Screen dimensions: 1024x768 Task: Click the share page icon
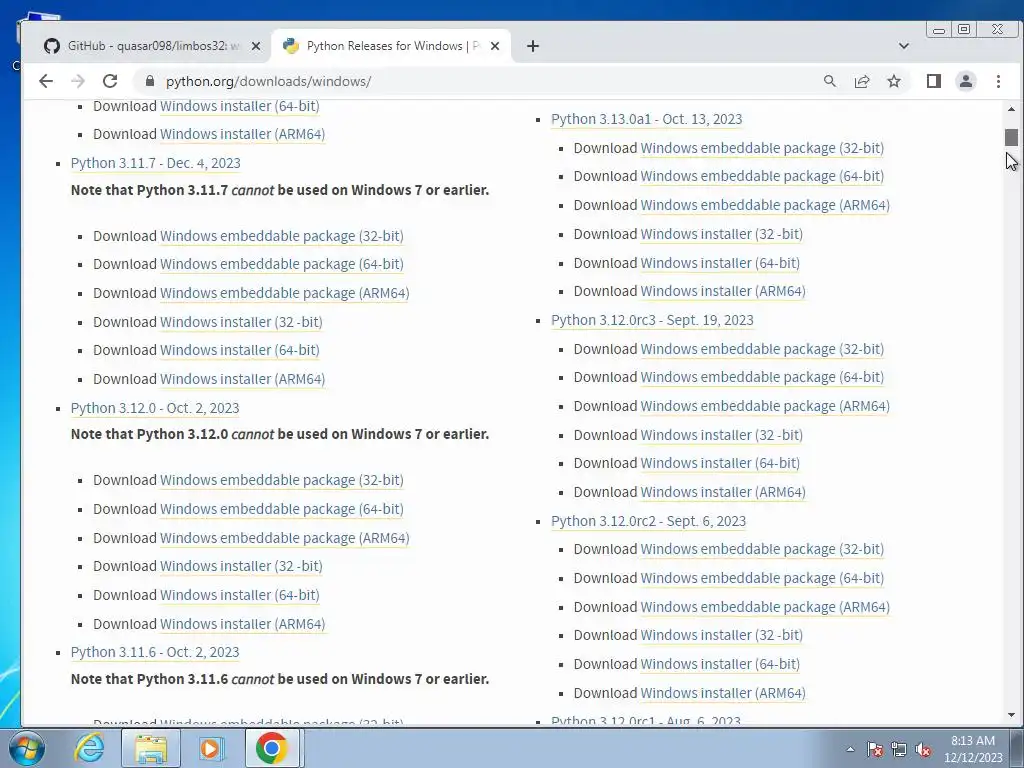coord(862,81)
